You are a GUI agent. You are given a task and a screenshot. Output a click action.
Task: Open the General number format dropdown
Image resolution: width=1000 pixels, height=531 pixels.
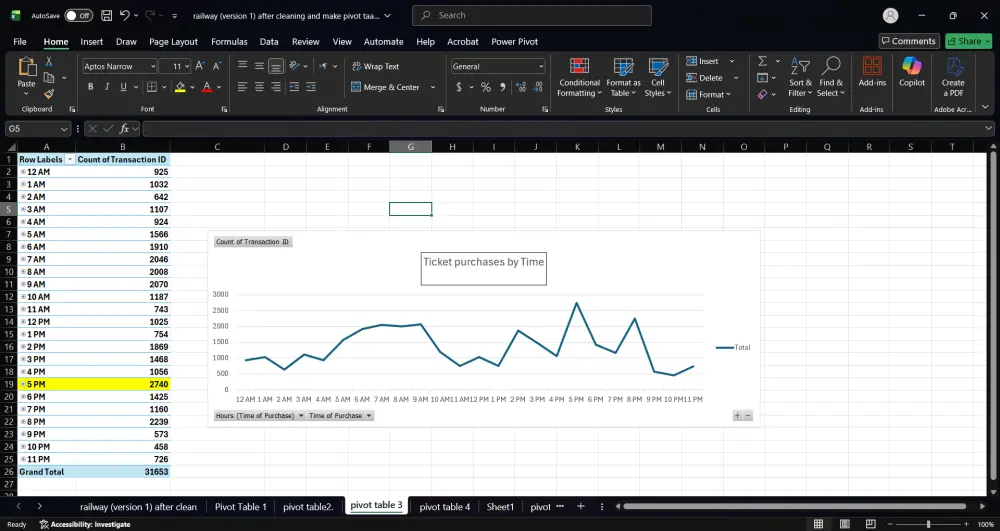tap(541, 66)
